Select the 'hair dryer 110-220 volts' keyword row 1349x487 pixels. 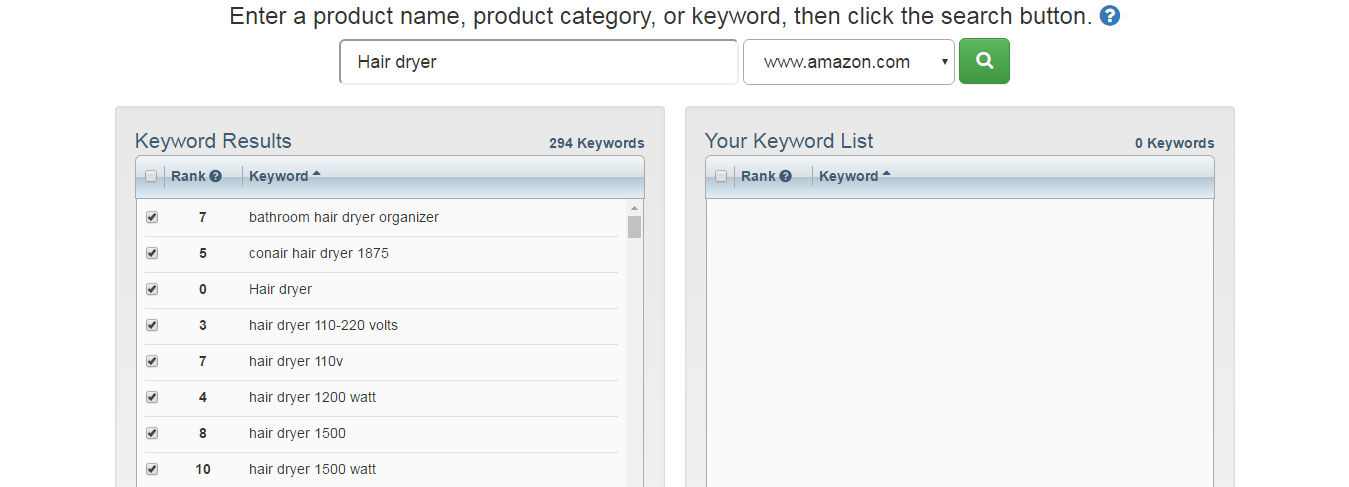tap(323, 325)
